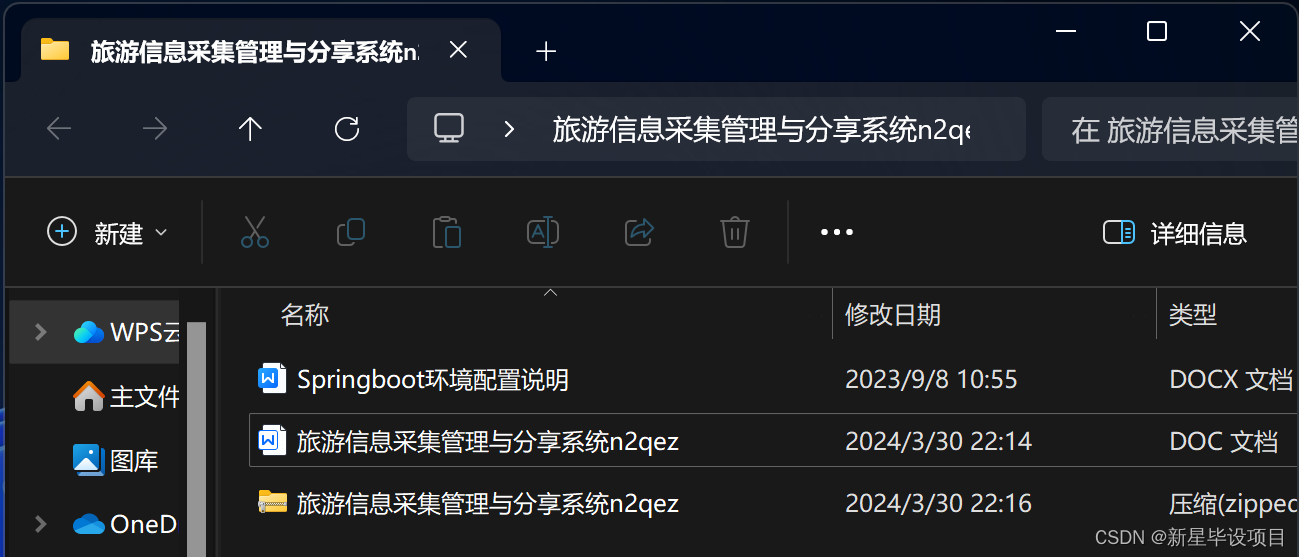Open the three-dots more options menu
The image size is (1299, 557).
[x=837, y=233]
